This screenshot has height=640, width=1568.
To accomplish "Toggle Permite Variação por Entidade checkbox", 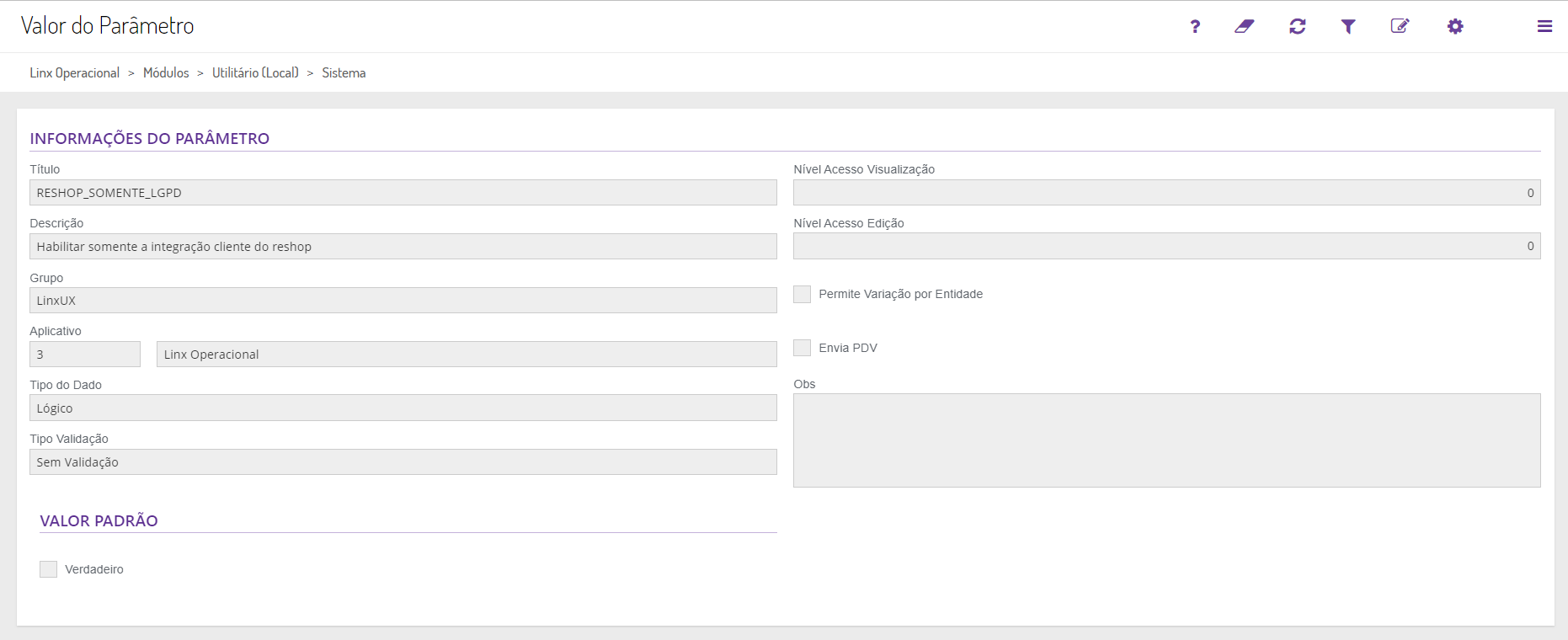I will click(x=803, y=294).
